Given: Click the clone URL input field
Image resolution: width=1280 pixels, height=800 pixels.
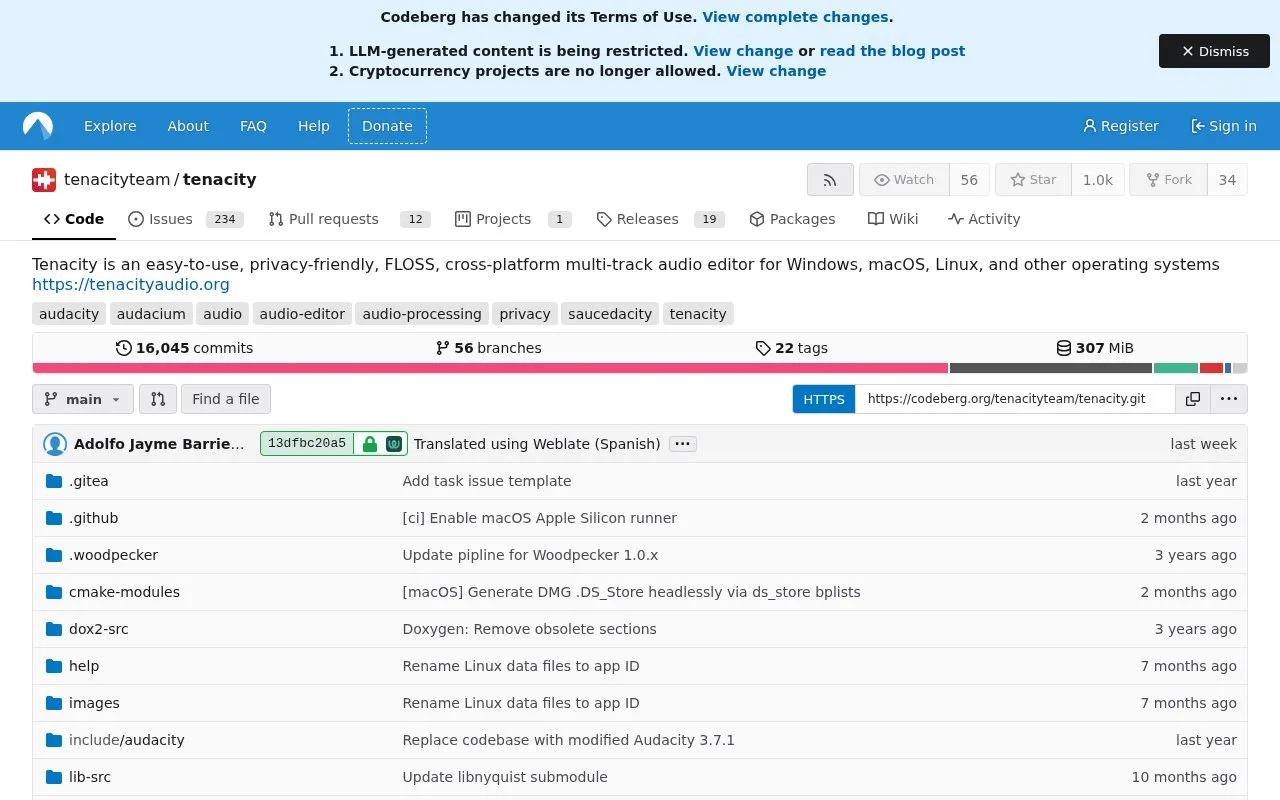Looking at the screenshot, I should pyautogui.click(x=1015, y=399).
